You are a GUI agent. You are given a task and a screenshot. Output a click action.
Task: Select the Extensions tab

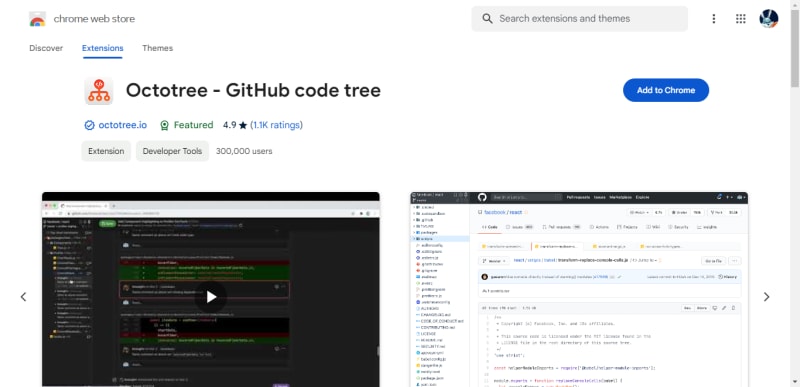point(103,48)
